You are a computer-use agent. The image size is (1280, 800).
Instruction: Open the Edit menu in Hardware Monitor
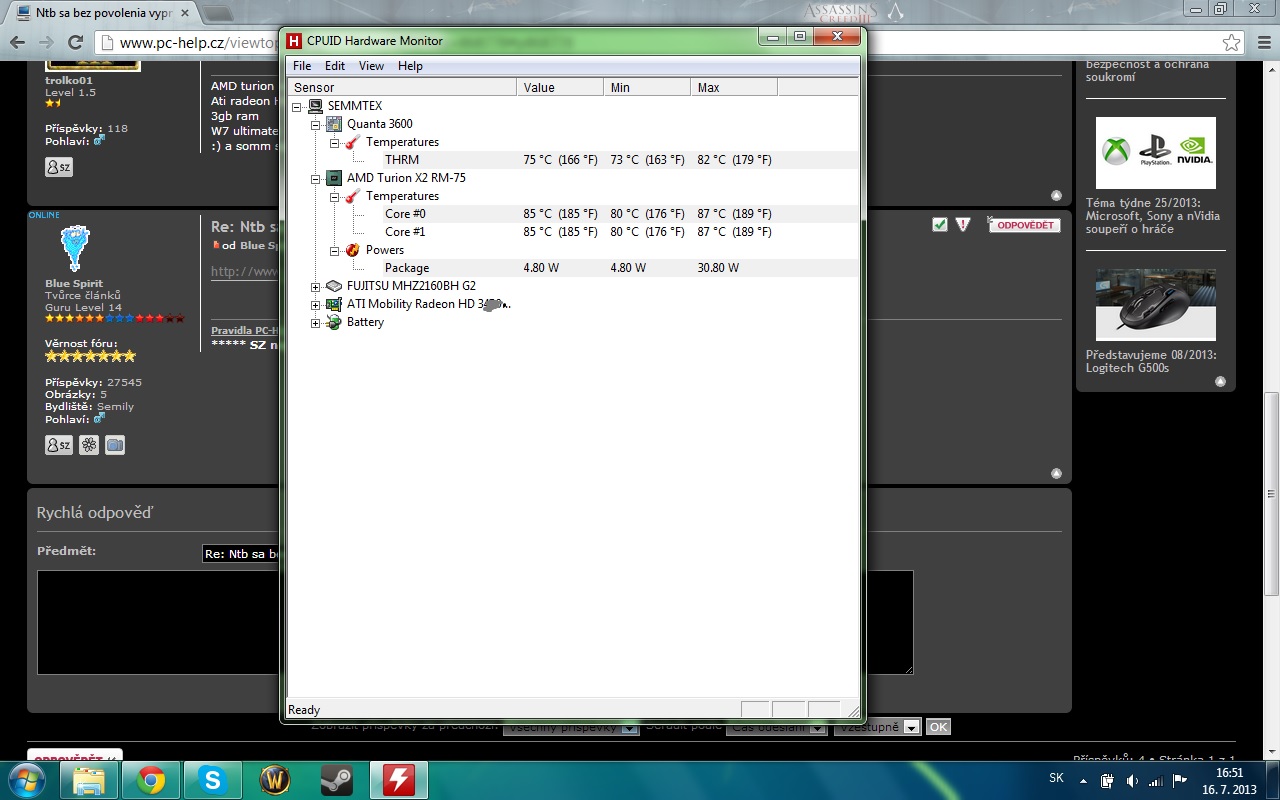[x=335, y=66]
